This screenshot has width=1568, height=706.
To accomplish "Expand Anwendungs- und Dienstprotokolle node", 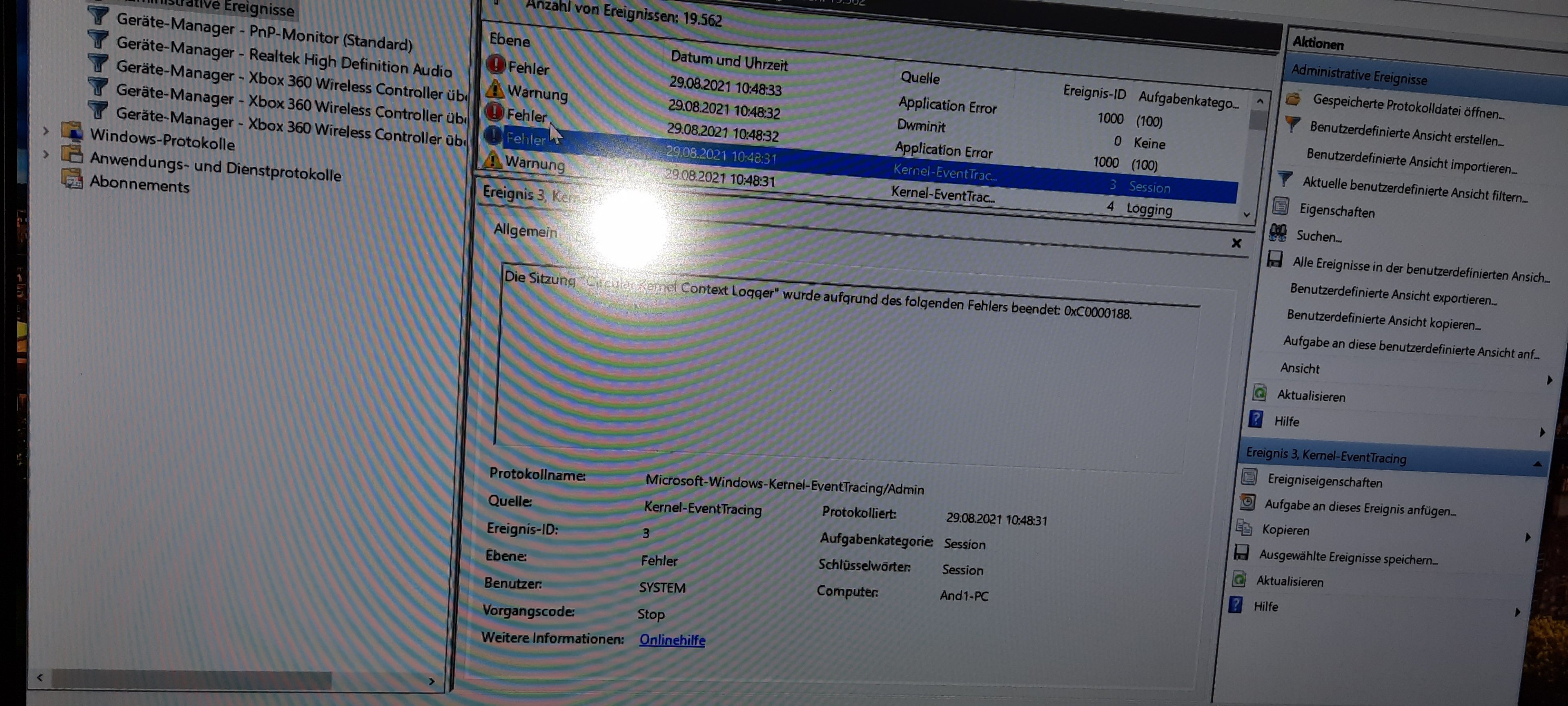I will (46, 155).
